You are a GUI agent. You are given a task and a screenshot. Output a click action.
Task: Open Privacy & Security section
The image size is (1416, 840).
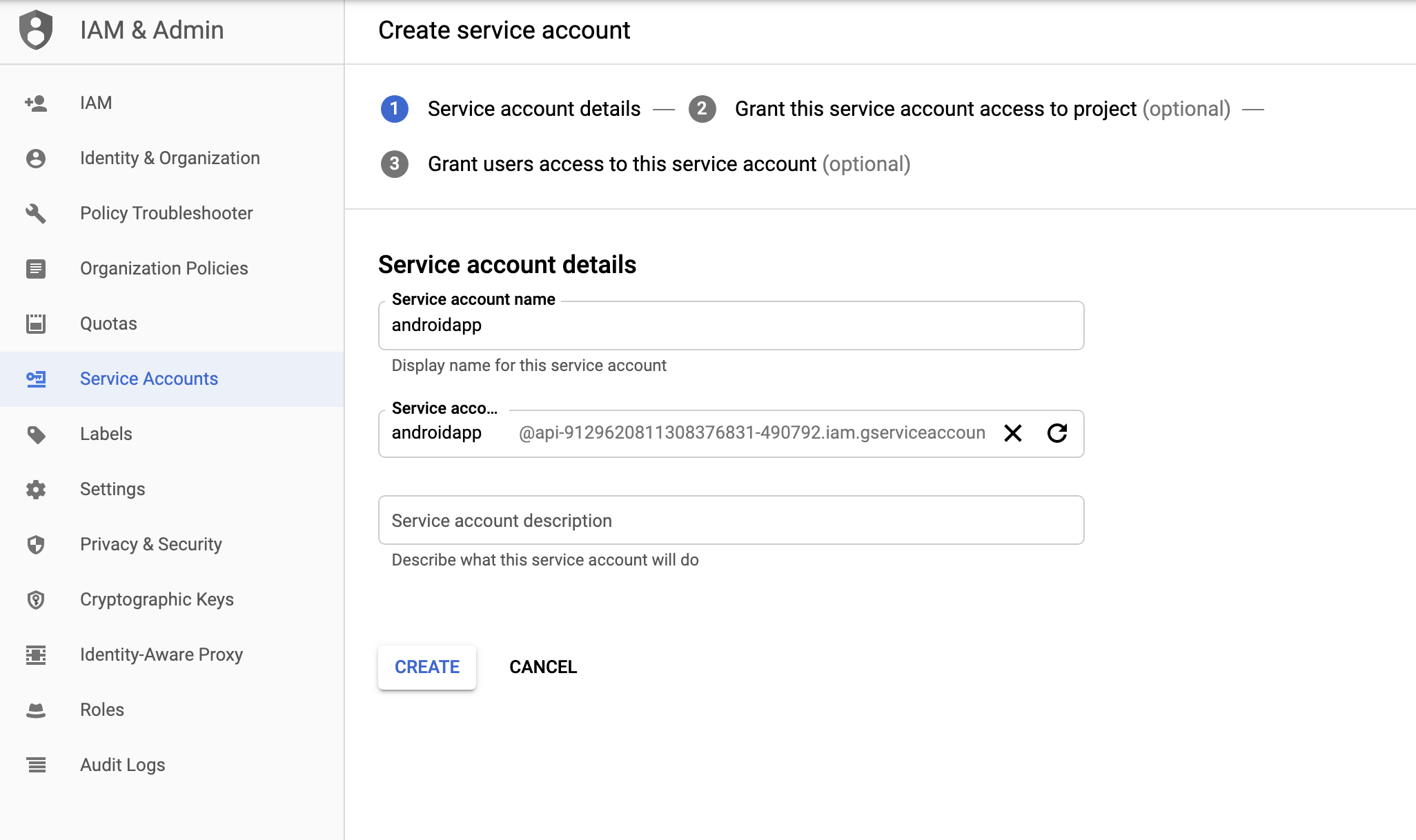click(x=150, y=544)
